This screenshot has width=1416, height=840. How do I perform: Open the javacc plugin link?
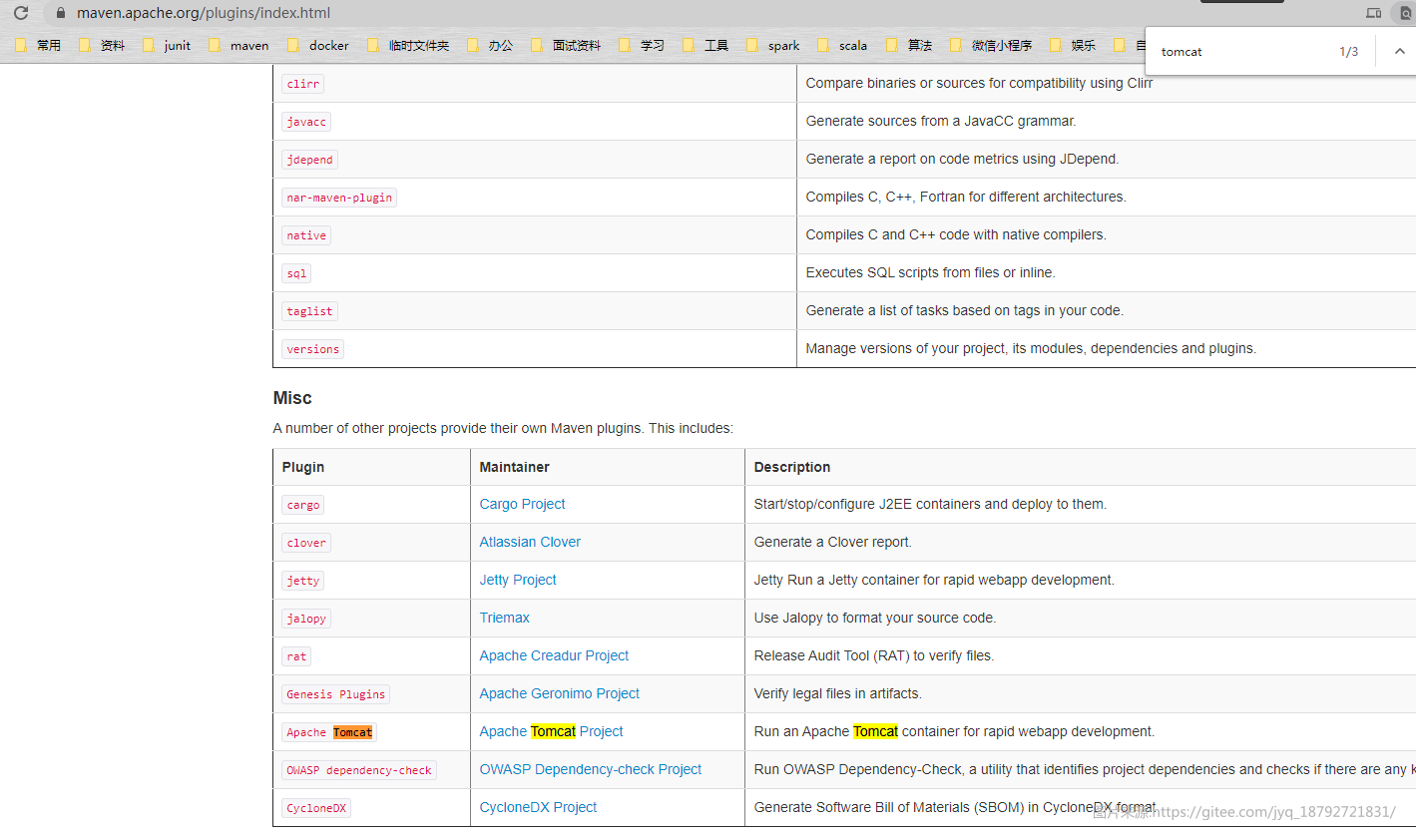pos(306,122)
